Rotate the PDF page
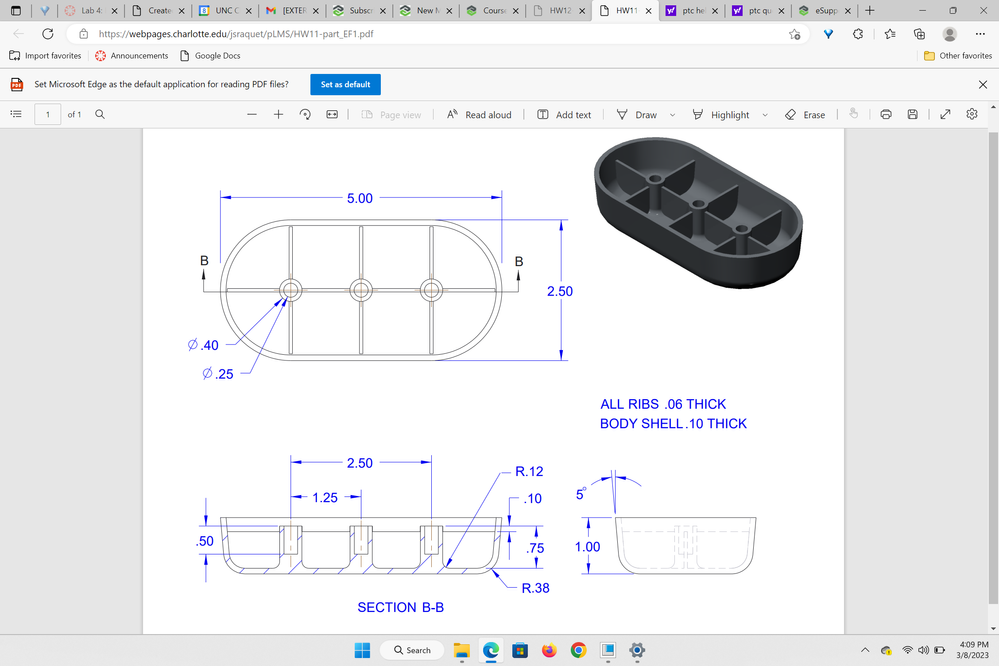The height and width of the screenshot is (666, 999). pos(305,115)
